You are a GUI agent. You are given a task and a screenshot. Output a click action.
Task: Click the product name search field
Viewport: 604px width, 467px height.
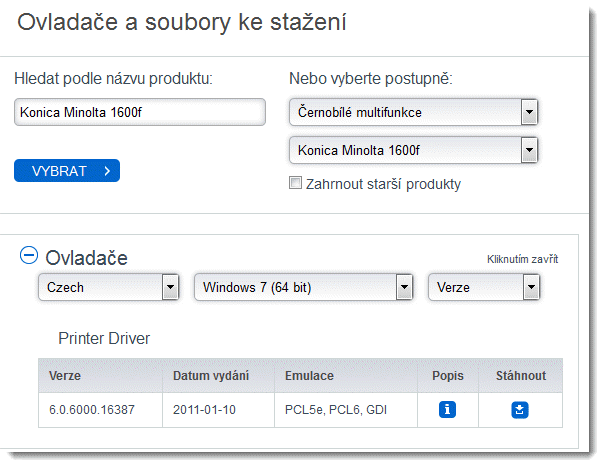point(140,112)
